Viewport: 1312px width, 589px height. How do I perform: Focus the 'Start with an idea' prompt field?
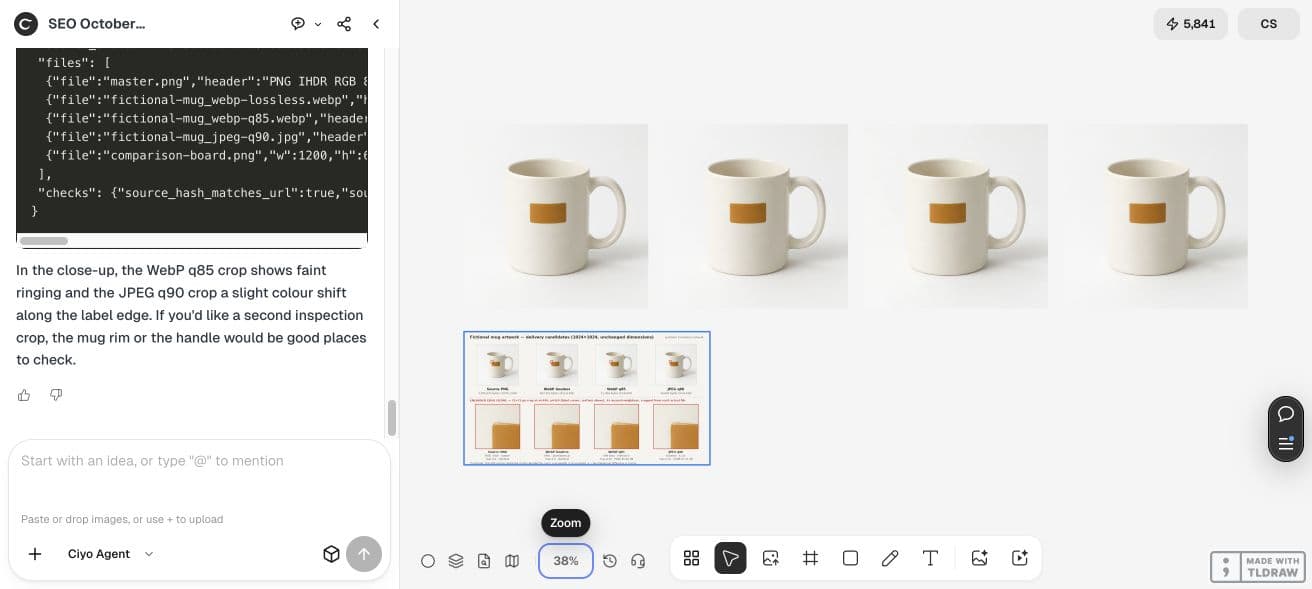(198, 461)
